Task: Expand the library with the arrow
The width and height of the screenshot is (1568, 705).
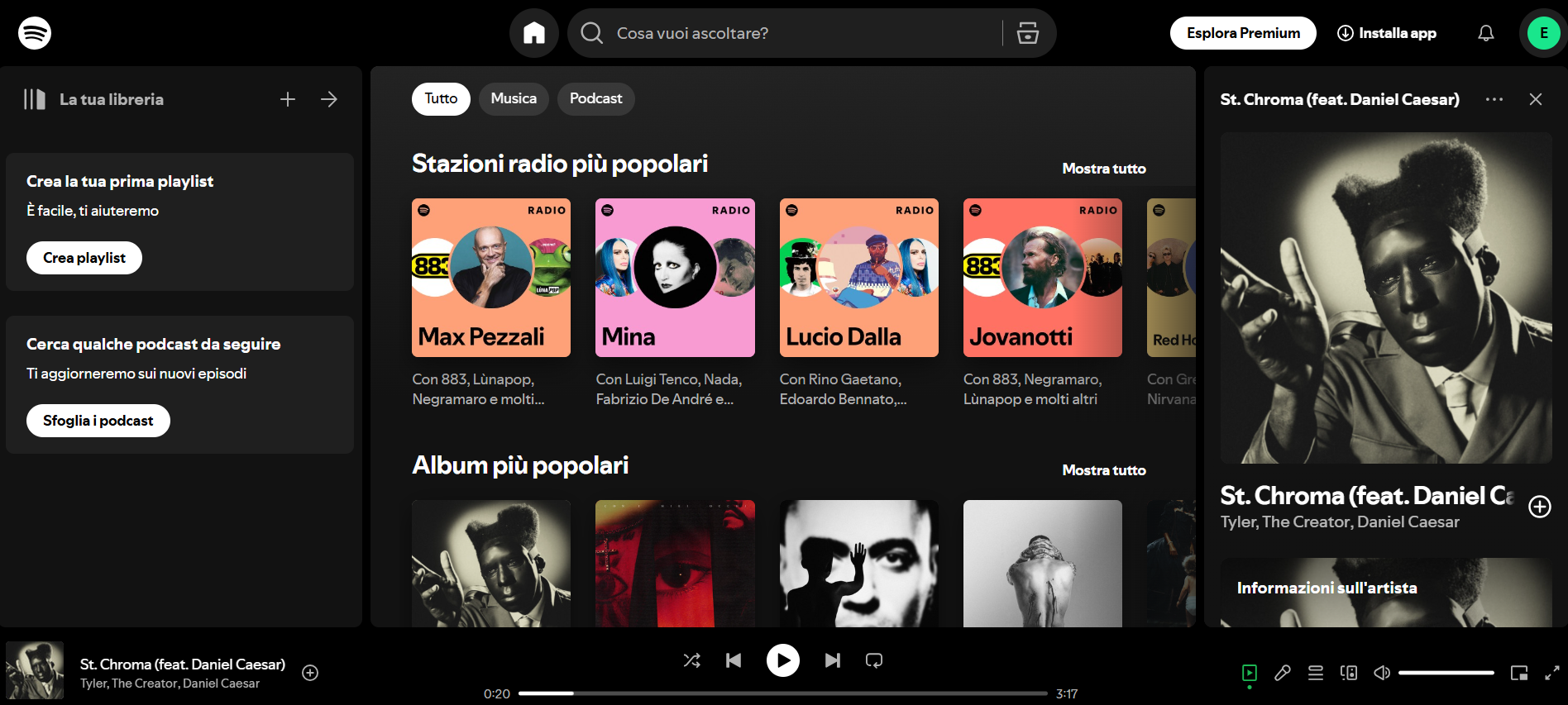Action: [x=329, y=99]
